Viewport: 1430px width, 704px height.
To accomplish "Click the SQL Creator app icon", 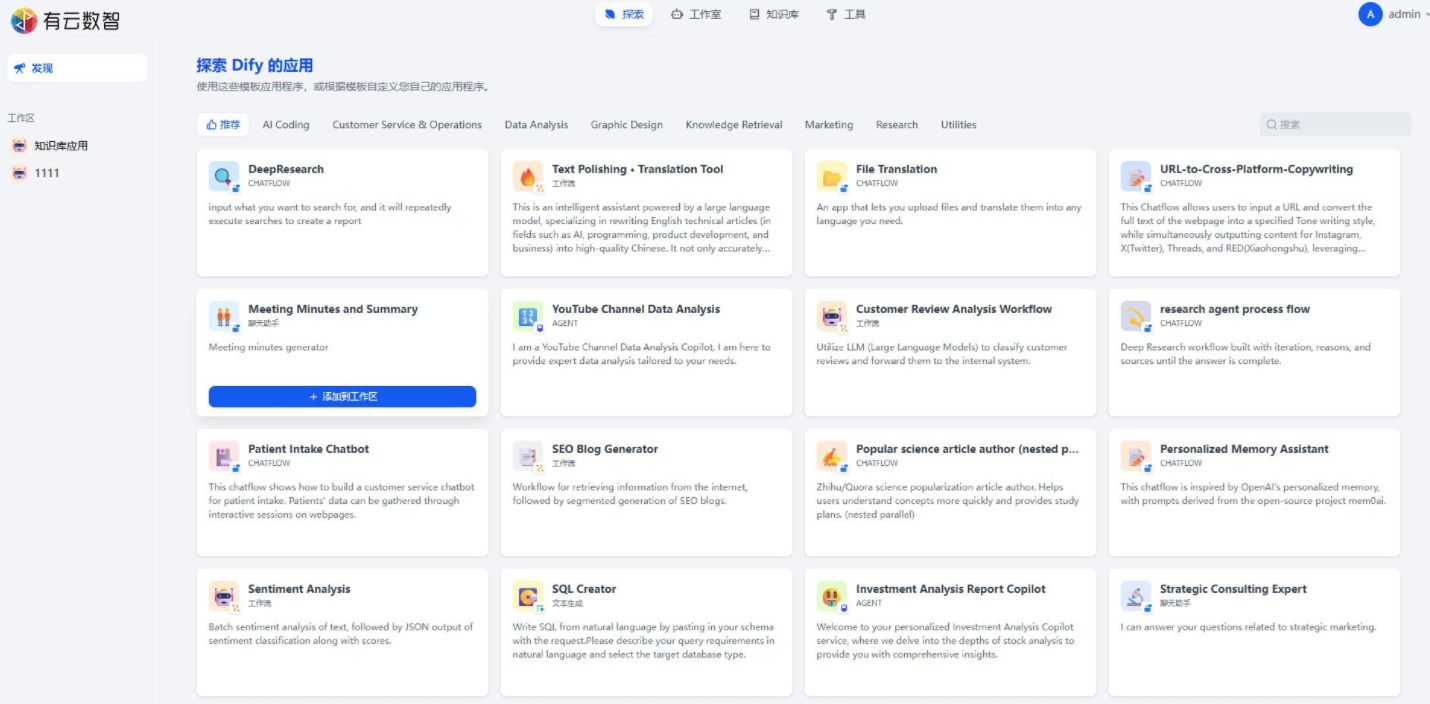I will click(528, 597).
